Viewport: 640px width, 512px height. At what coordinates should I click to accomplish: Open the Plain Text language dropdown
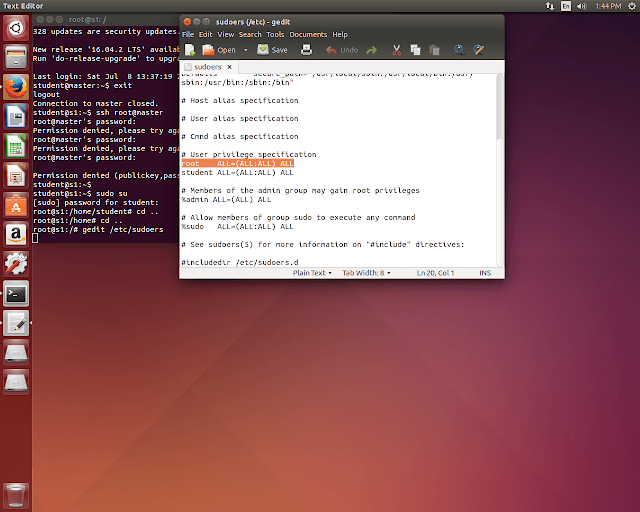pyautogui.click(x=312, y=272)
